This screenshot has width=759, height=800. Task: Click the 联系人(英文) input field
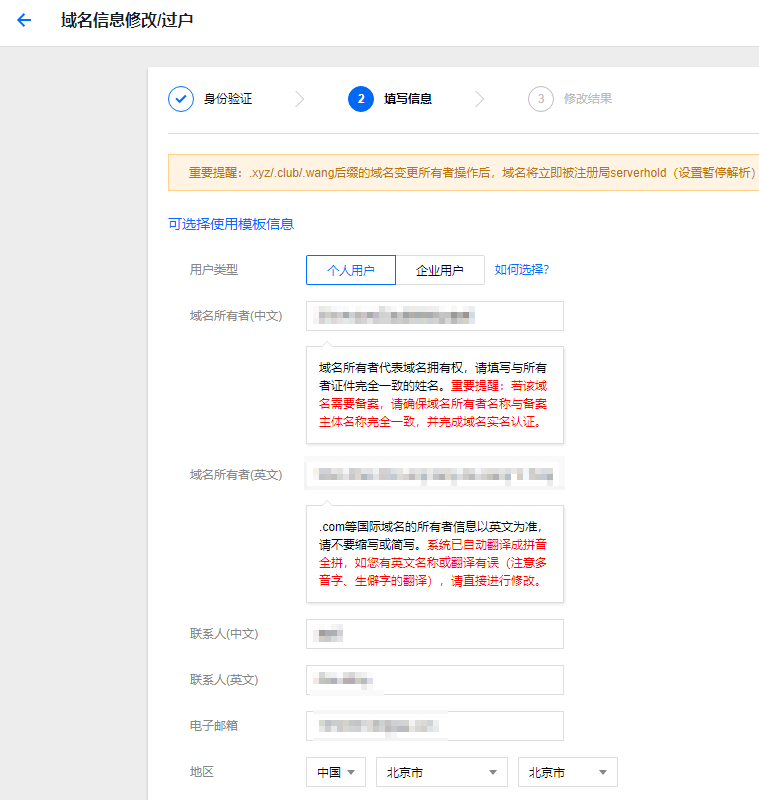click(x=435, y=680)
